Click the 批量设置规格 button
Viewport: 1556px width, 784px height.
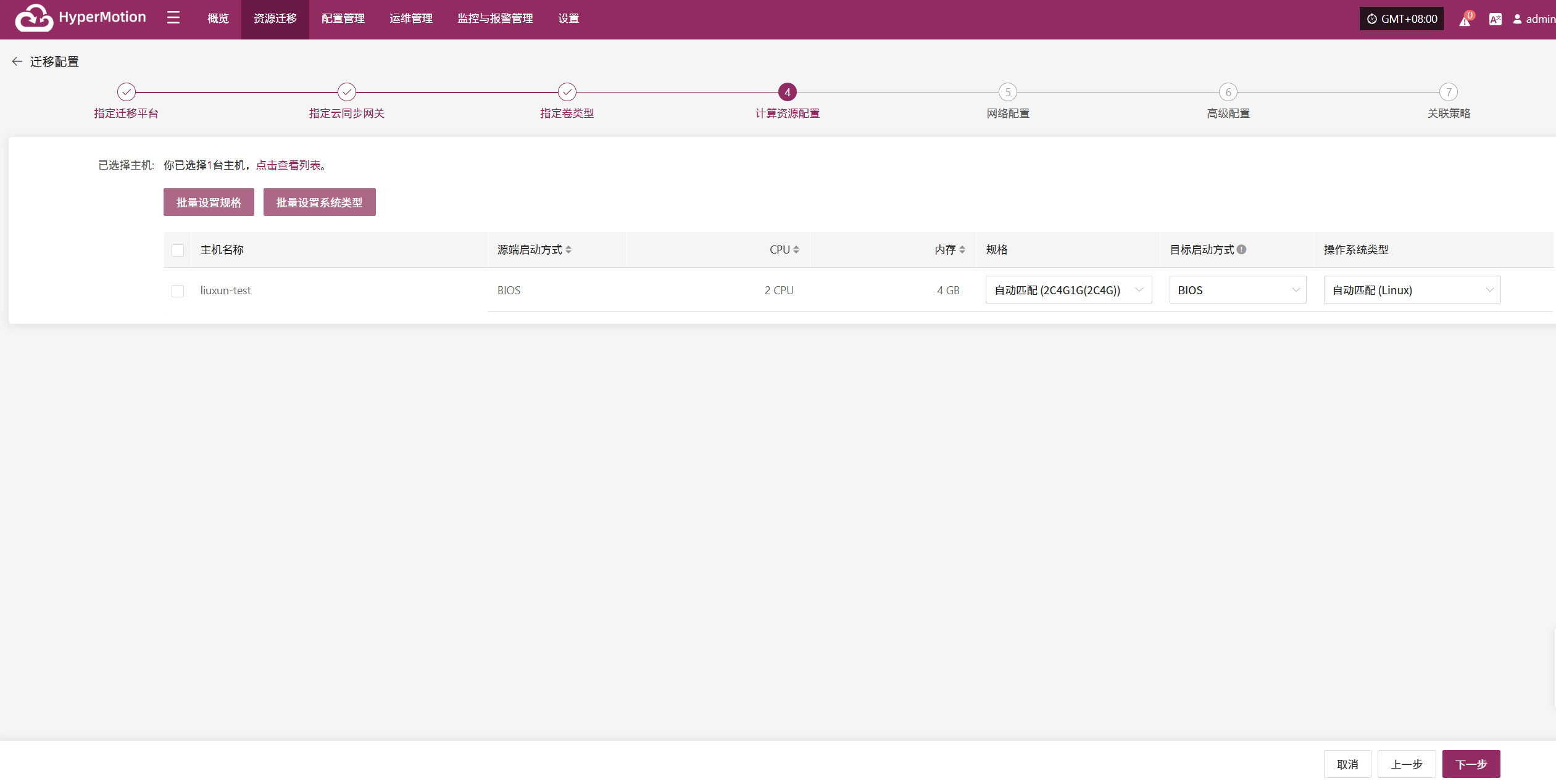209,202
